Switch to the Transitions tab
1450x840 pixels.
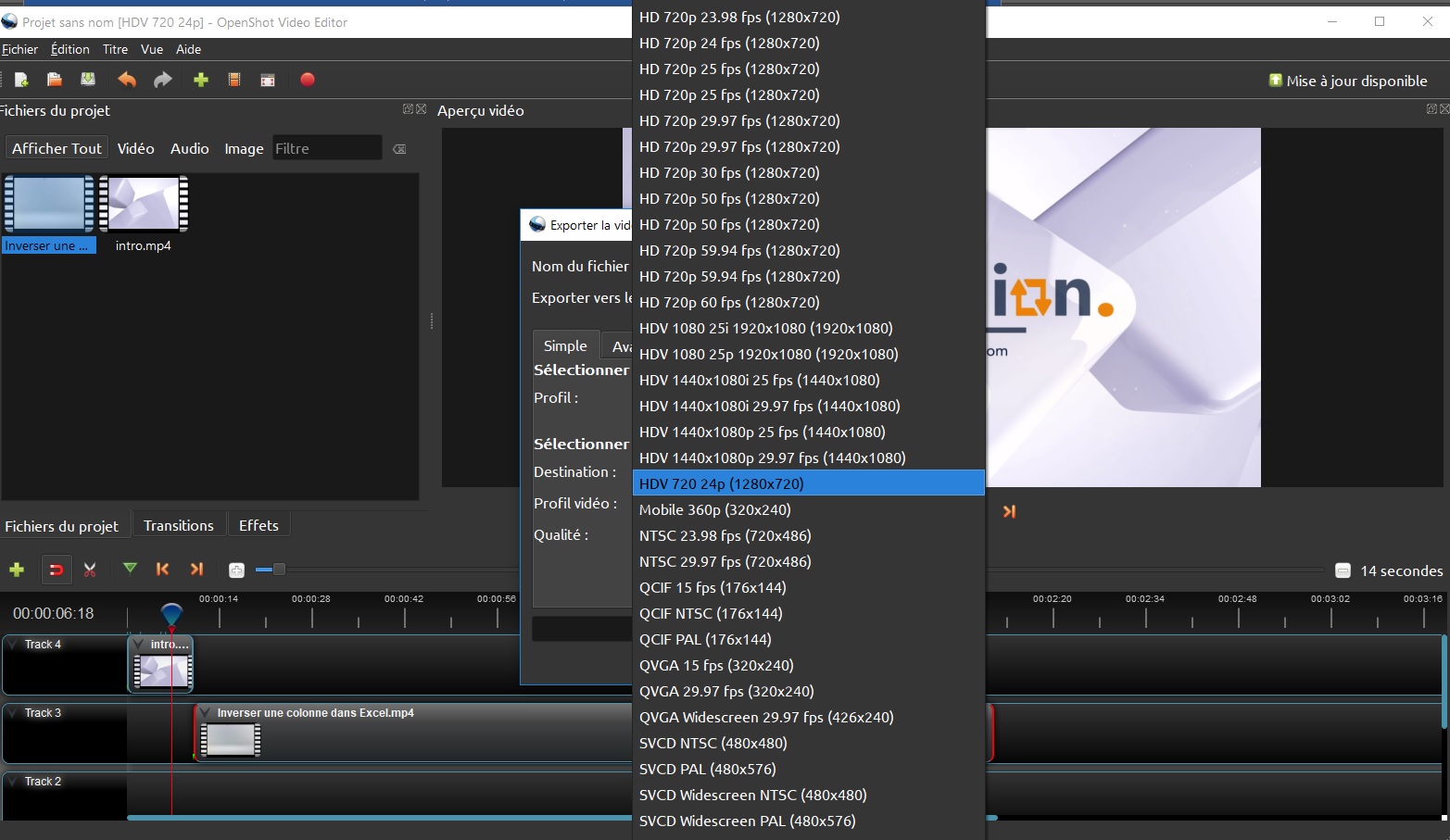(x=179, y=525)
